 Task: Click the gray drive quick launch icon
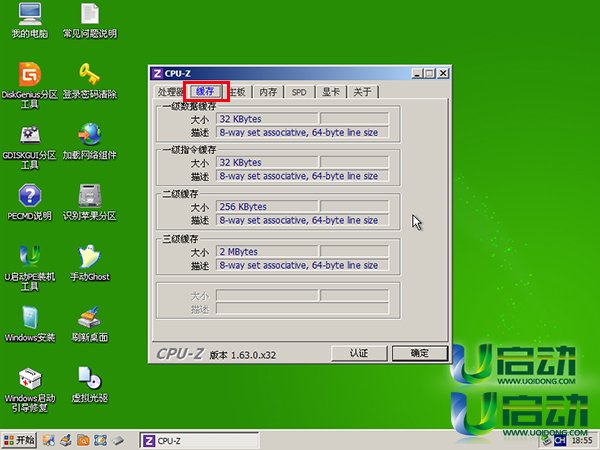pos(118,440)
